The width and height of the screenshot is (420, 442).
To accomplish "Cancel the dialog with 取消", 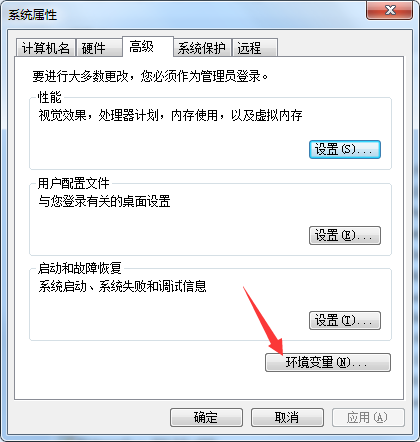I will [287, 417].
